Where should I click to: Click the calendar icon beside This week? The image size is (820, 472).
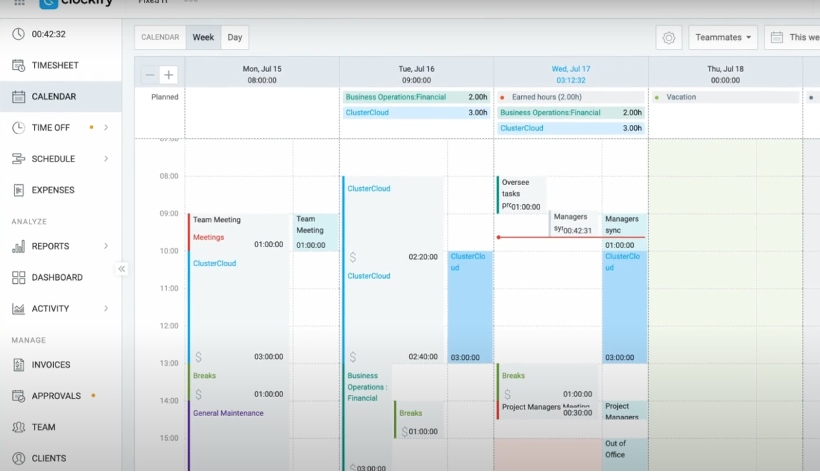[777, 38]
